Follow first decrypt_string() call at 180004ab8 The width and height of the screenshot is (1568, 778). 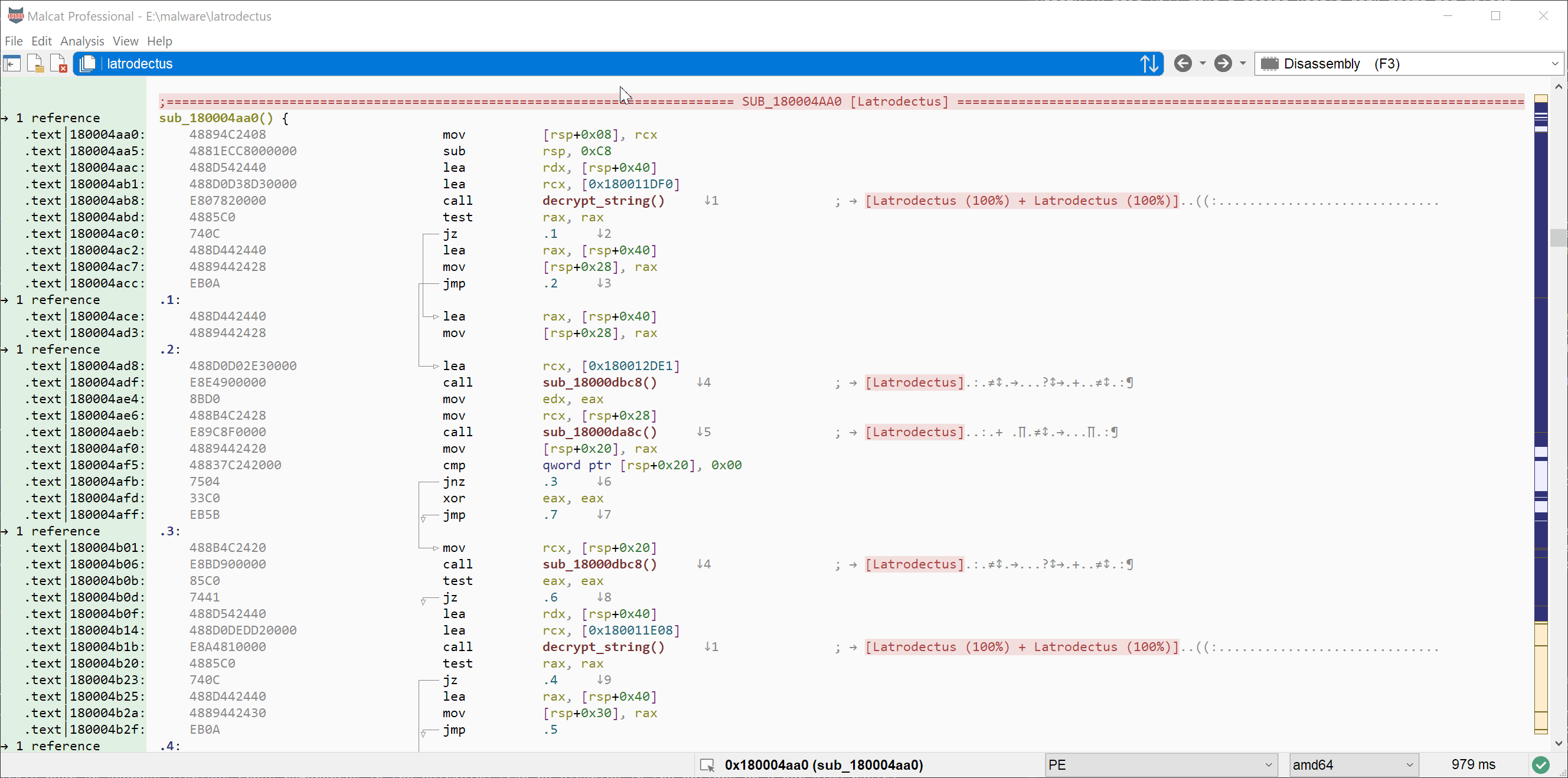[x=603, y=201]
